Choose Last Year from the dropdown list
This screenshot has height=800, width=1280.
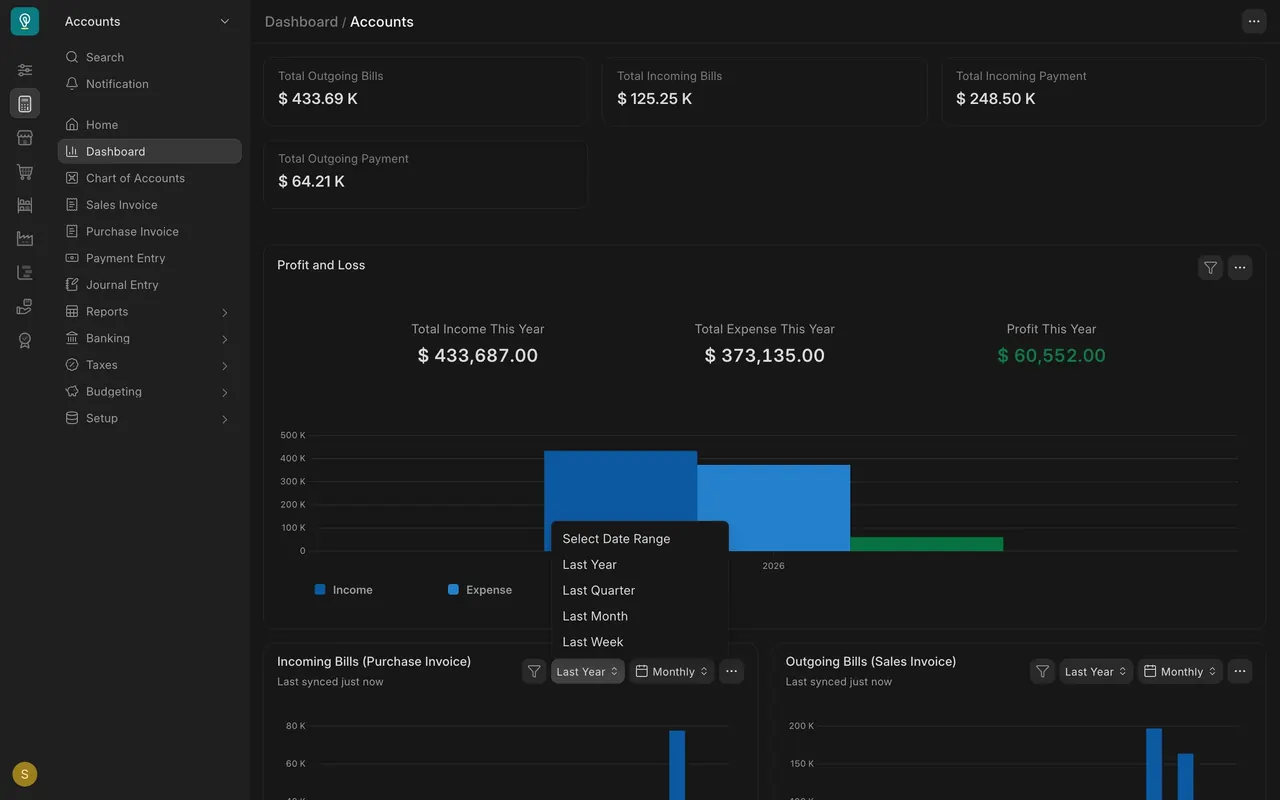coord(640,565)
